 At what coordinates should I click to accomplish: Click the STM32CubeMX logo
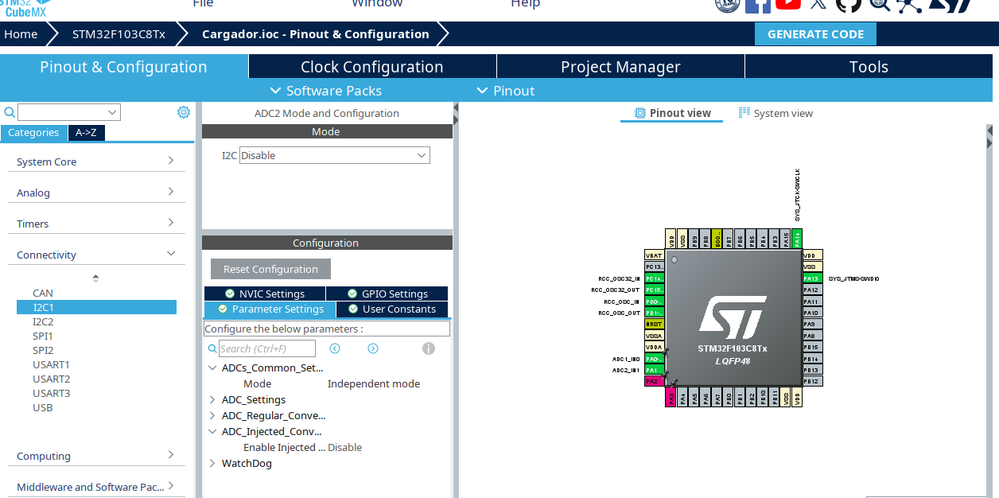[x=25, y=7]
